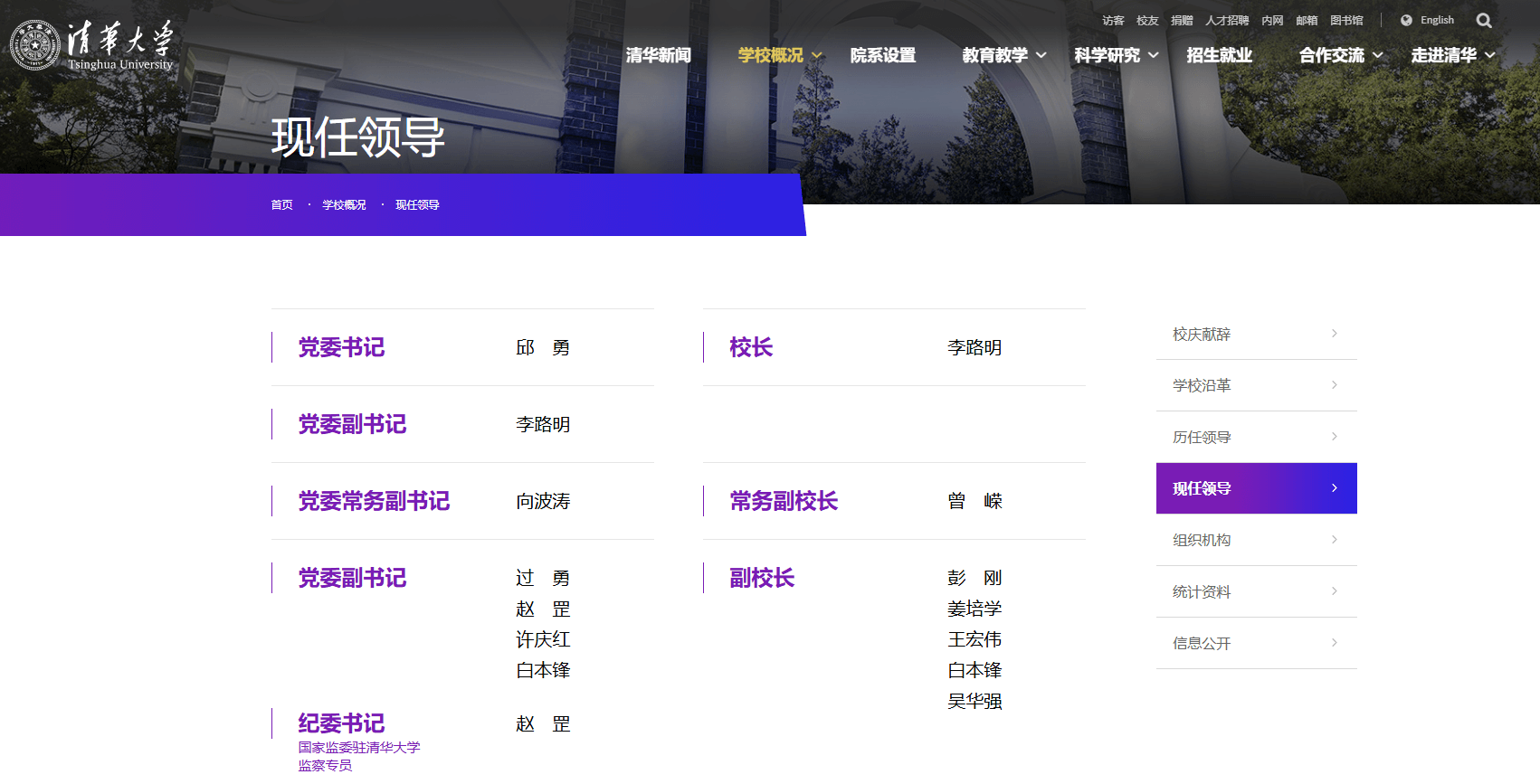Click 现任领导 in breadcrumb
Screen dimensions: 1540x784
pos(417,205)
